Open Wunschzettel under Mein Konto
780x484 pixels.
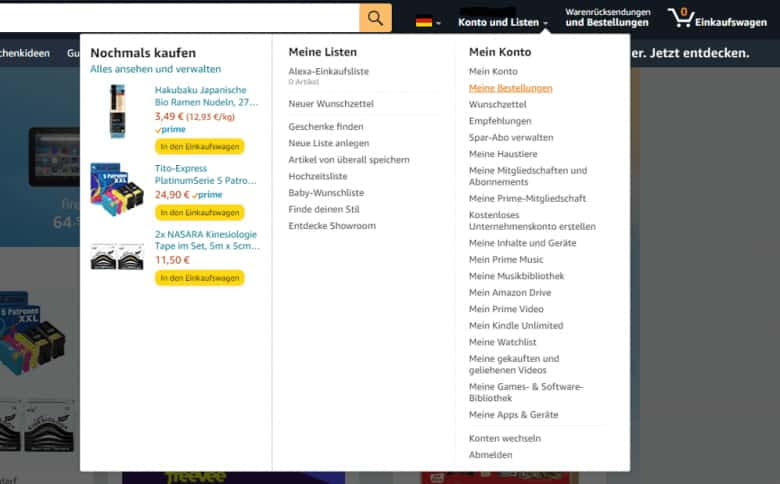pyautogui.click(x=497, y=104)
